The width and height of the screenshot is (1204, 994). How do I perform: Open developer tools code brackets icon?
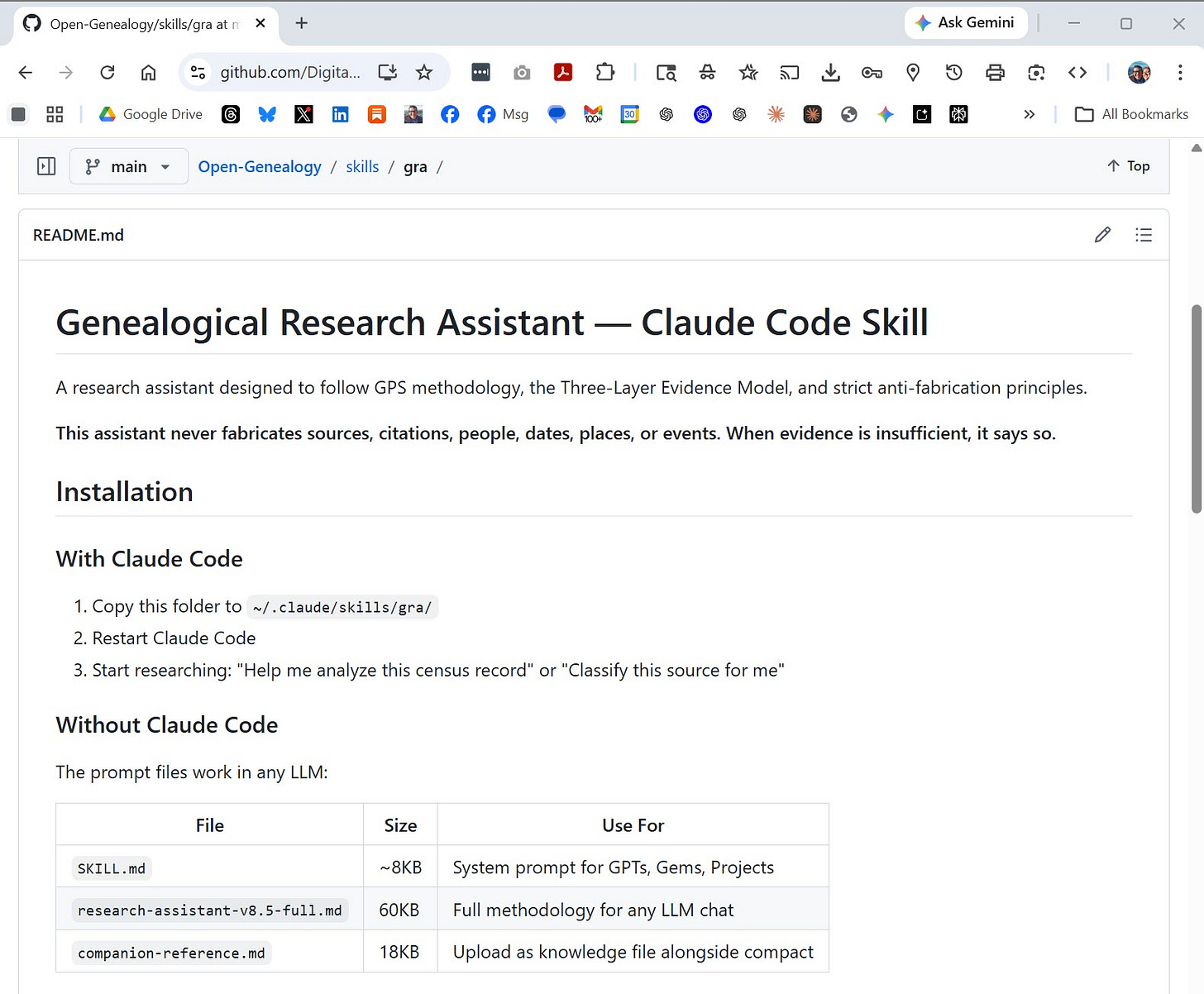[1077, 73]
